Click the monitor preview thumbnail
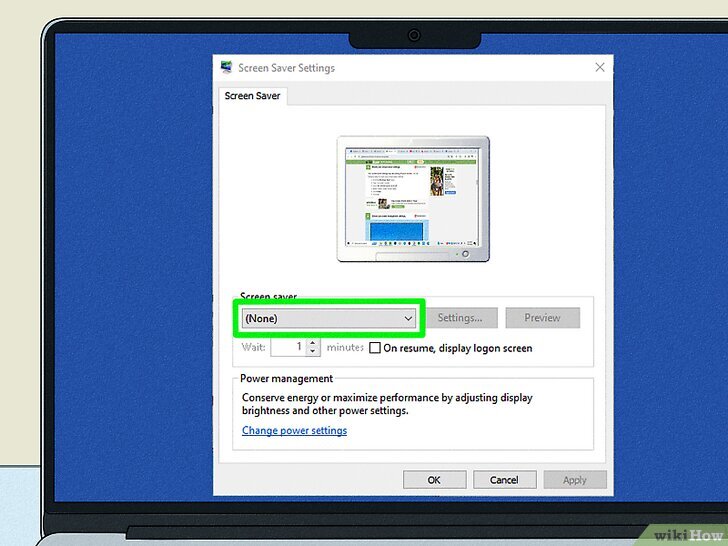 coord(412,197)
